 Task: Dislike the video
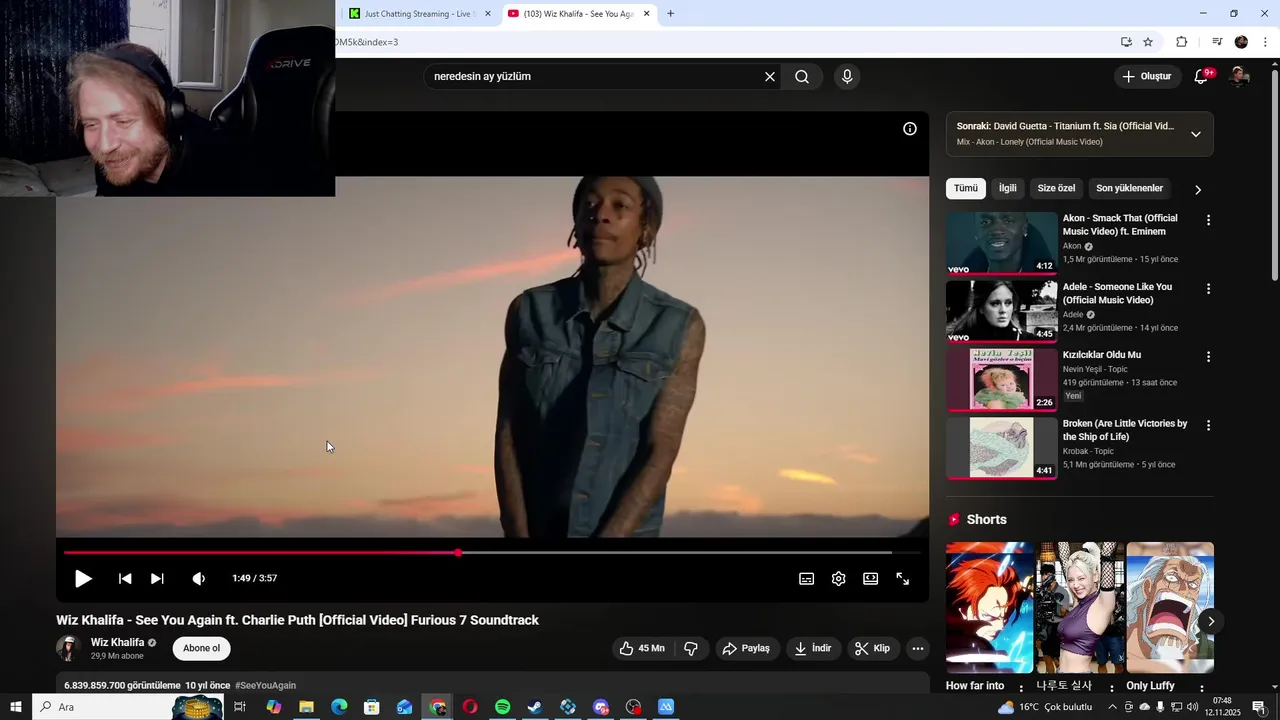691,648
